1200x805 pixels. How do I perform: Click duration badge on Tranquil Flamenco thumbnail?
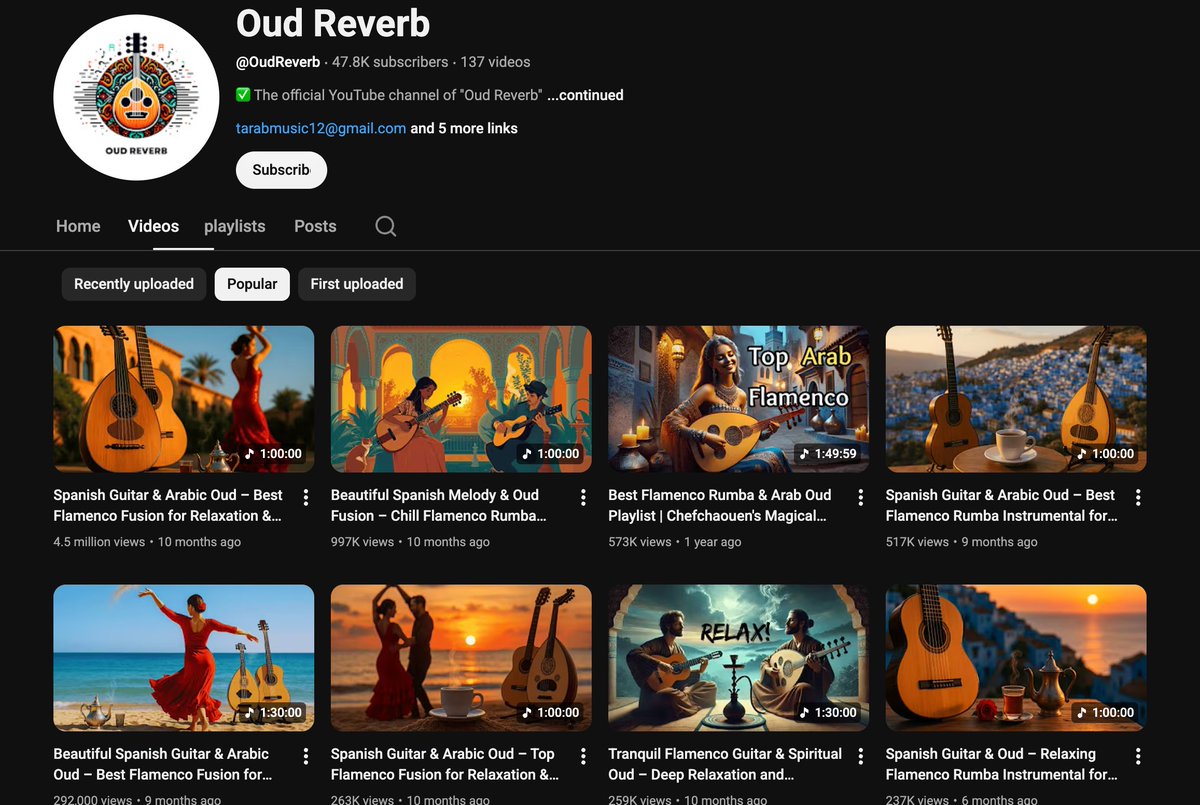(x=829, y=712)
